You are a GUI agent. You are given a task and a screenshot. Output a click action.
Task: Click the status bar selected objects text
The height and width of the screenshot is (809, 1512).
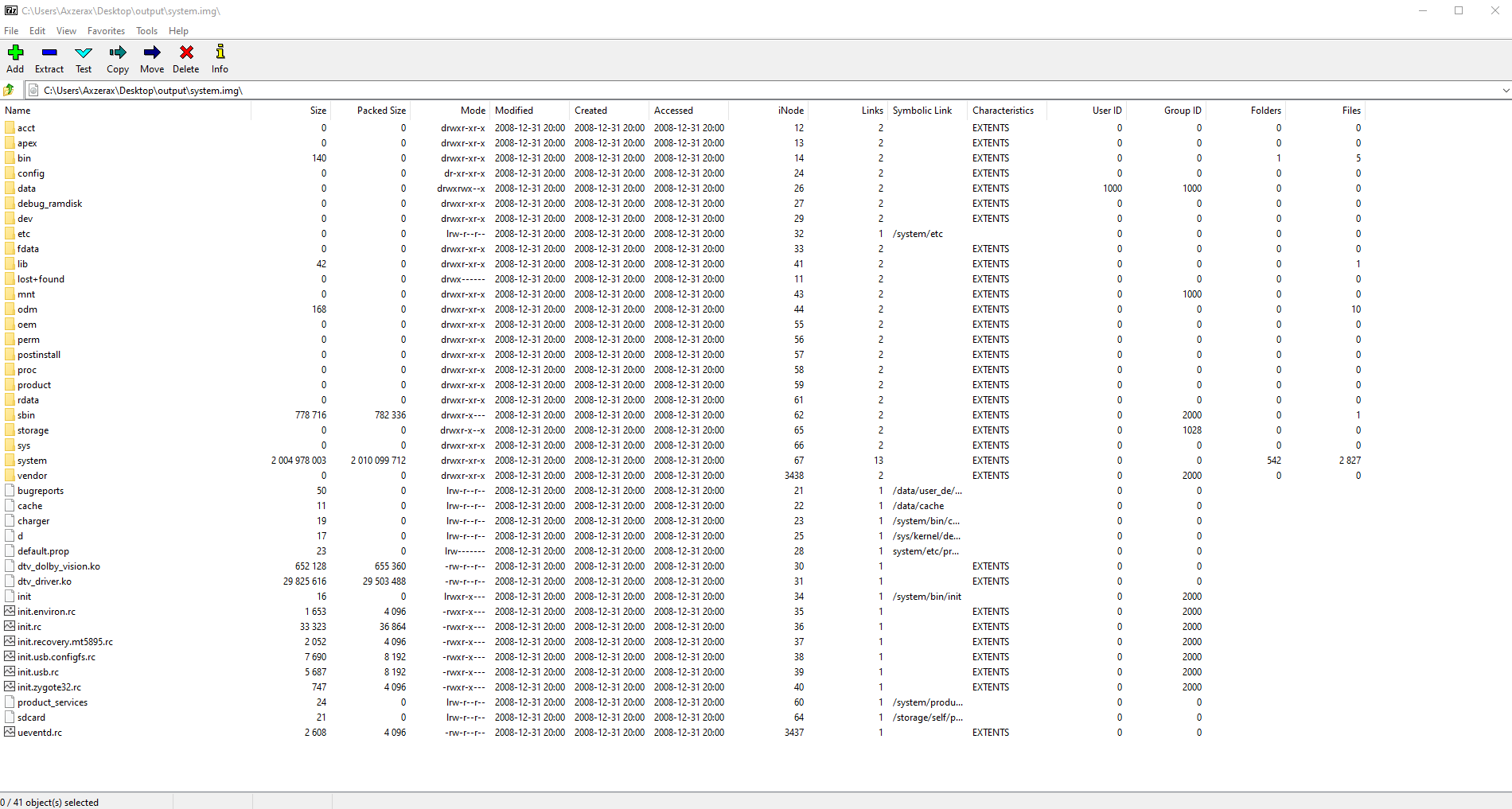click(49, 802)
